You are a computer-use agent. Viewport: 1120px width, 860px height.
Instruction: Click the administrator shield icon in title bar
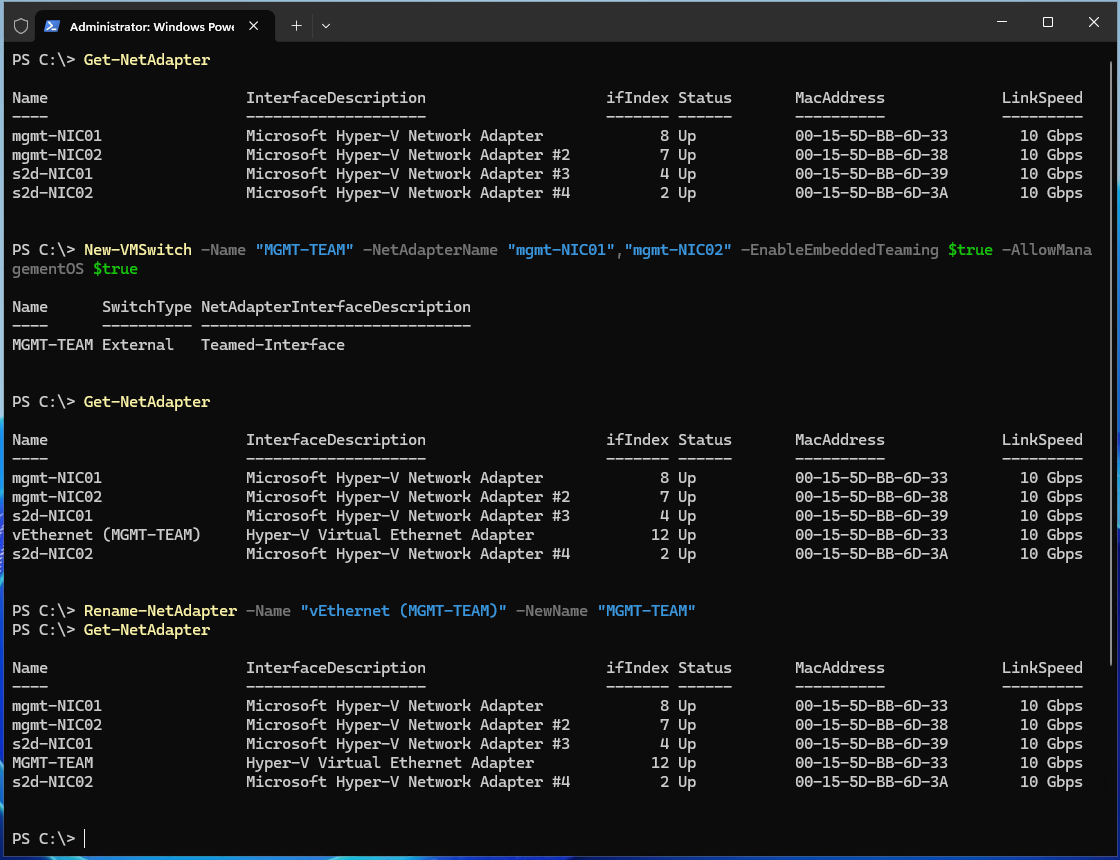click(20, 26)
